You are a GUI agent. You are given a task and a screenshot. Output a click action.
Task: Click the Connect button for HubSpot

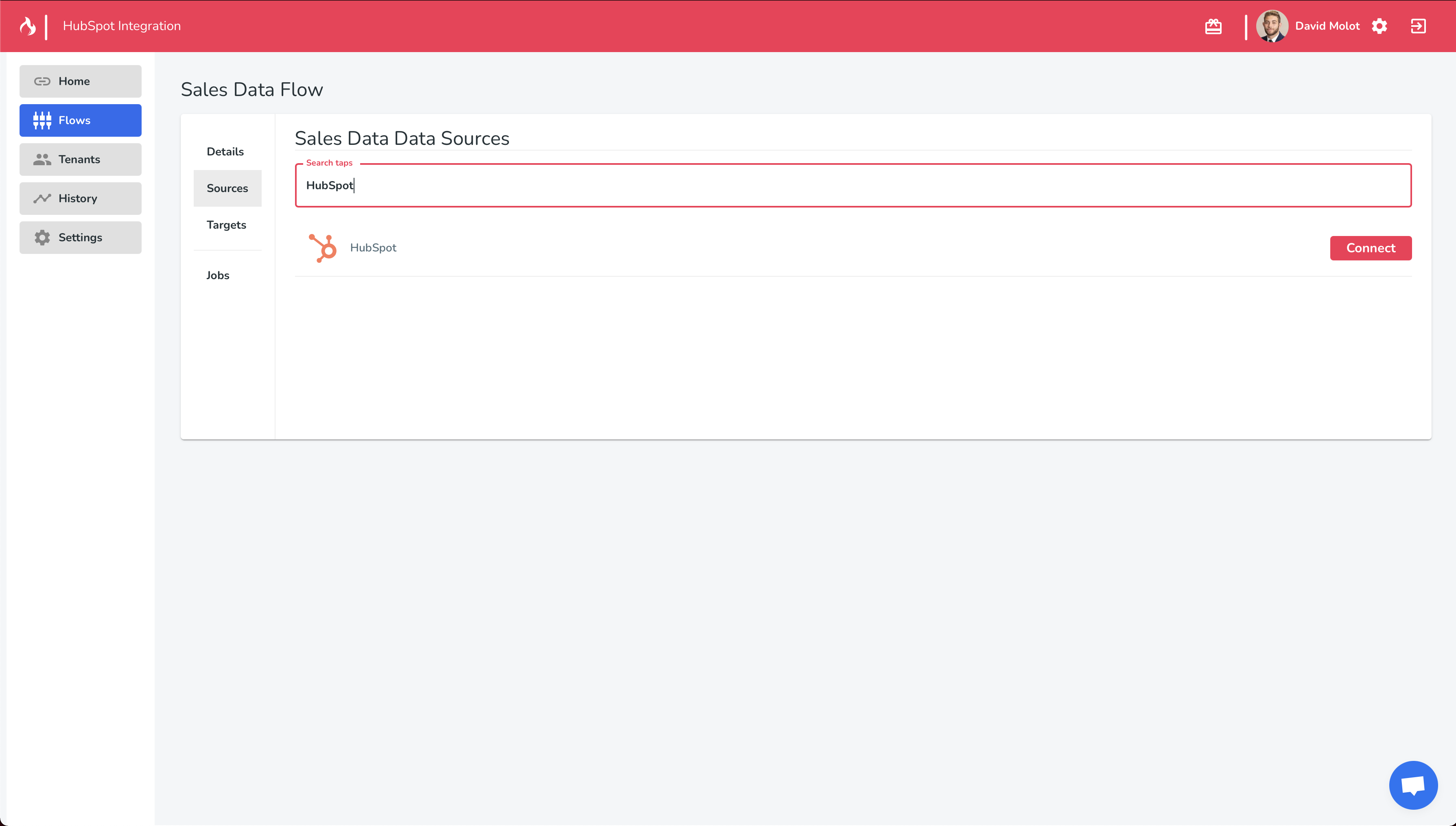coord(1371,248)
